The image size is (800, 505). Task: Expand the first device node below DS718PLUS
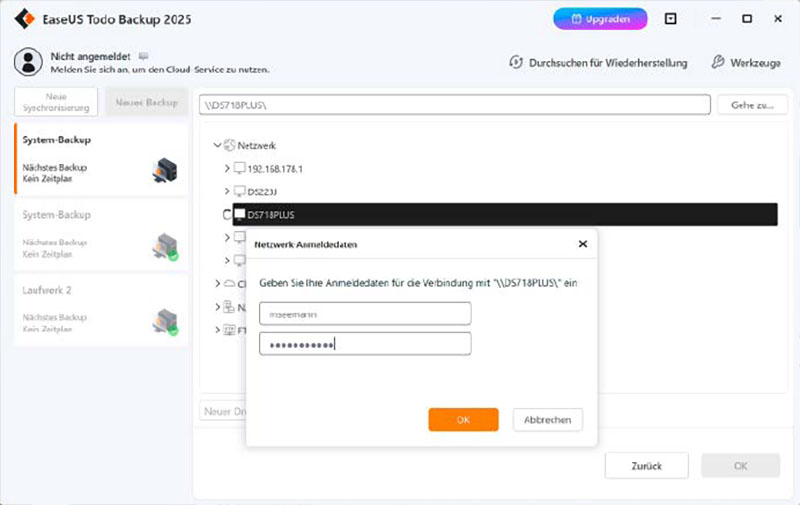tap(227, 237)
